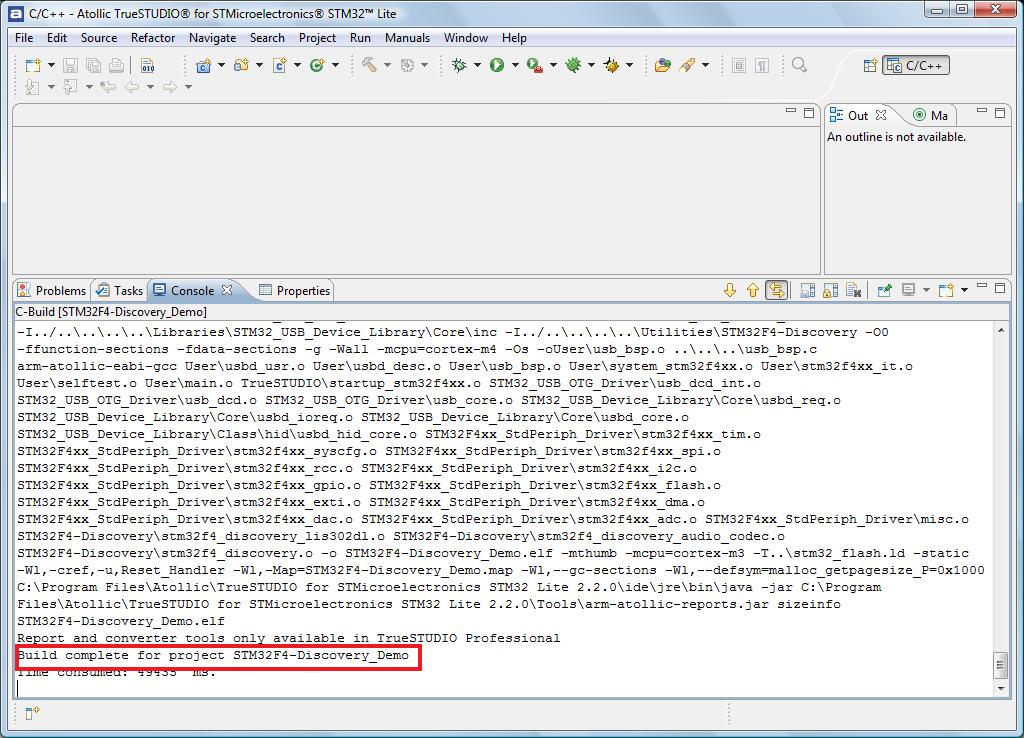Viewport: 1024px width, 738px height.
Task: Click the Save All icon
Action: 93,65
